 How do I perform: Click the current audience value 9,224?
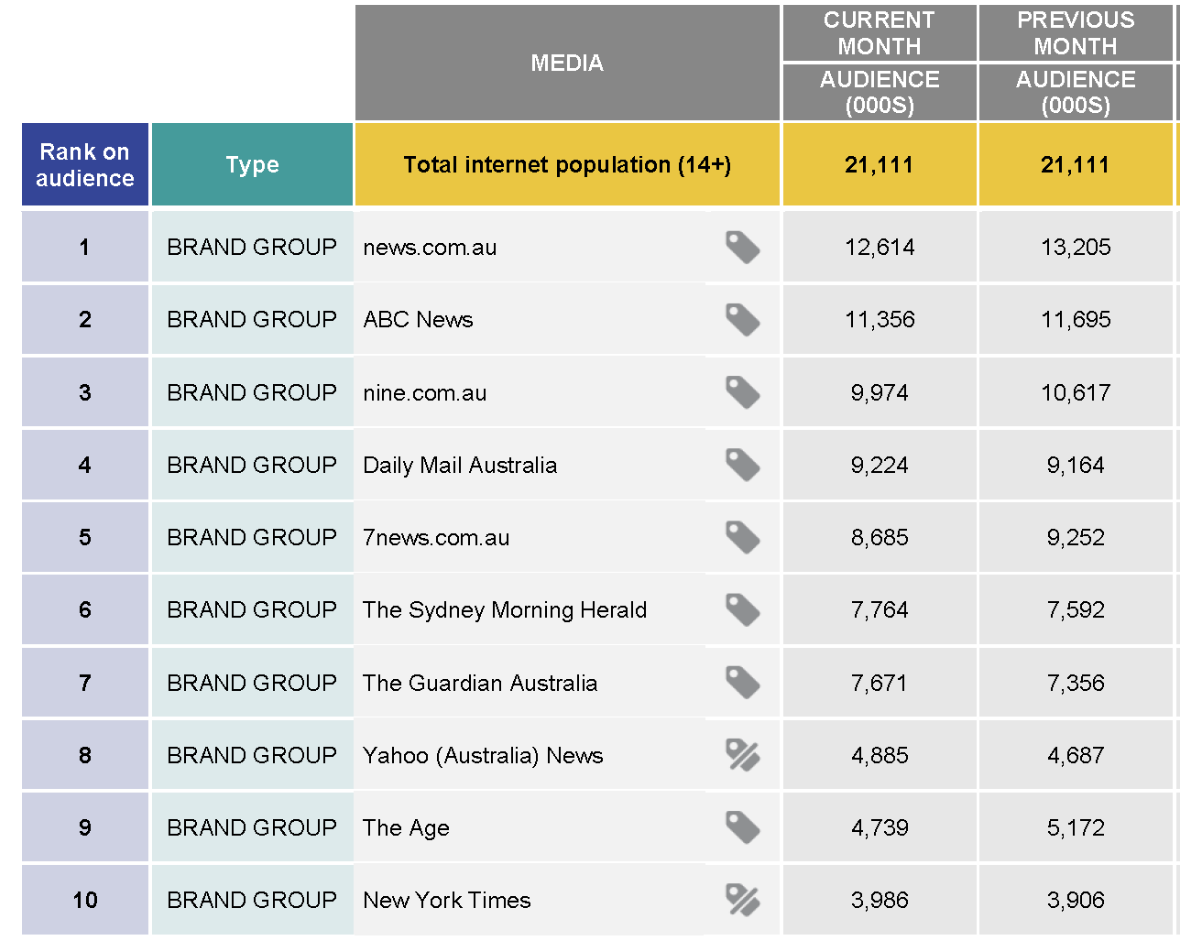coord(879,465)
